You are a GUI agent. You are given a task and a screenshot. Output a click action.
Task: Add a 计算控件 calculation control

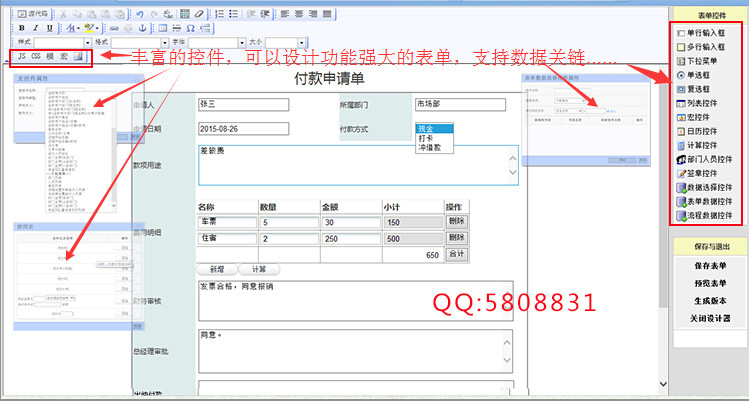click(x=697, y=145)
